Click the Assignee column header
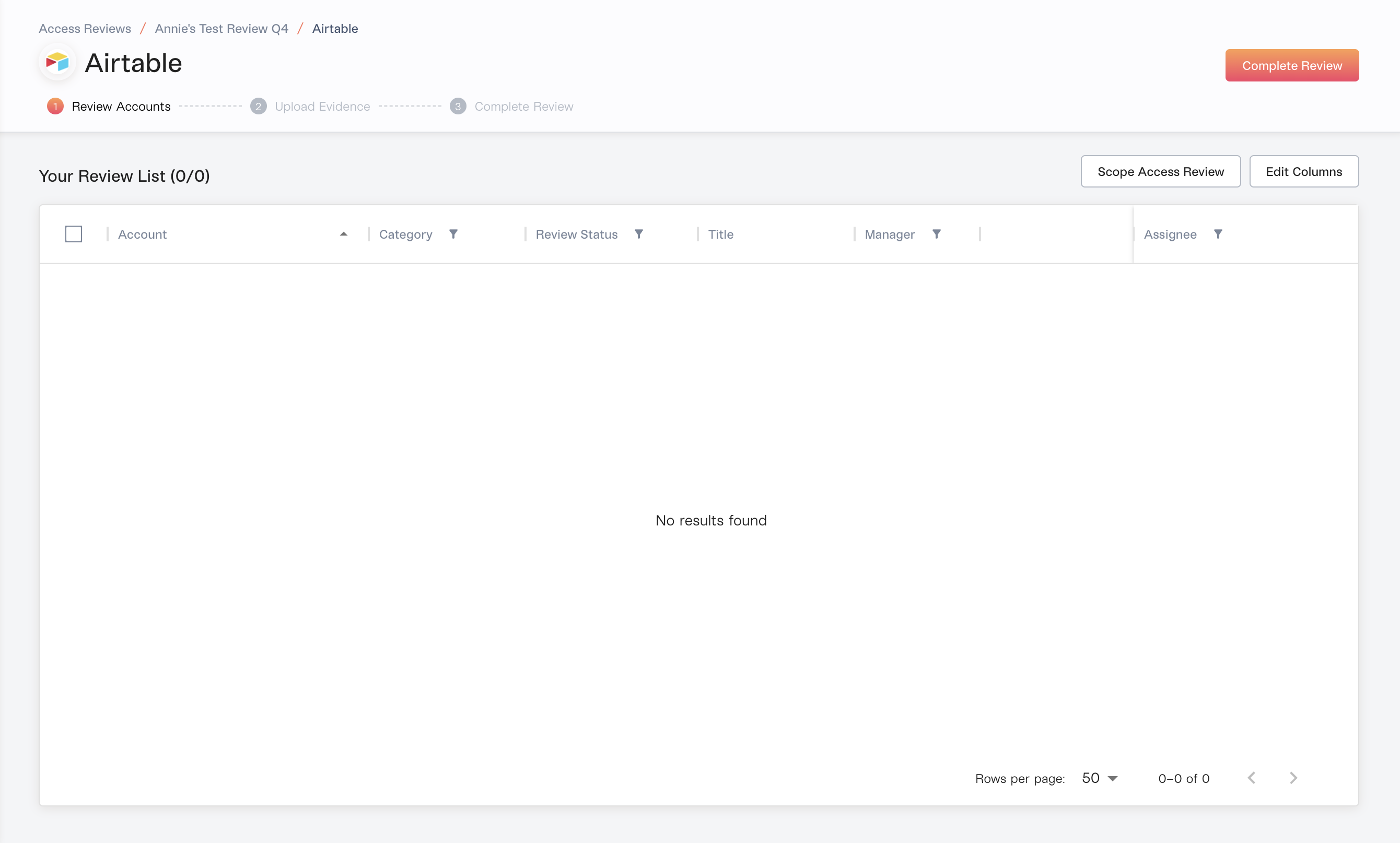The width and height of the screenshot is (1400, 843). point(1170,234)
